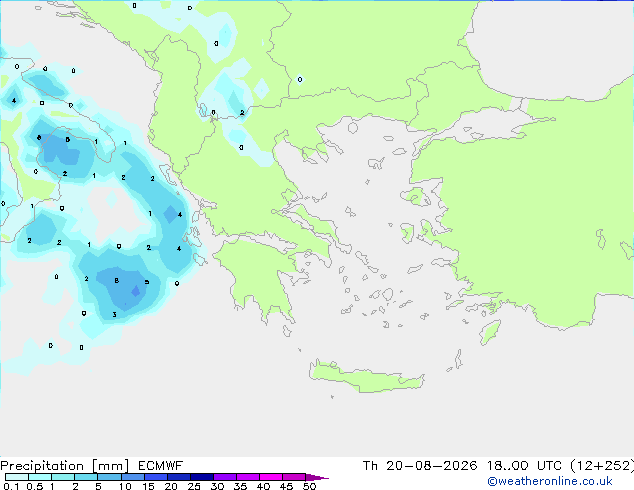634x490 pixels.
Task: Click the '(12+252)' forecast step text
Action: pos(602,466)
